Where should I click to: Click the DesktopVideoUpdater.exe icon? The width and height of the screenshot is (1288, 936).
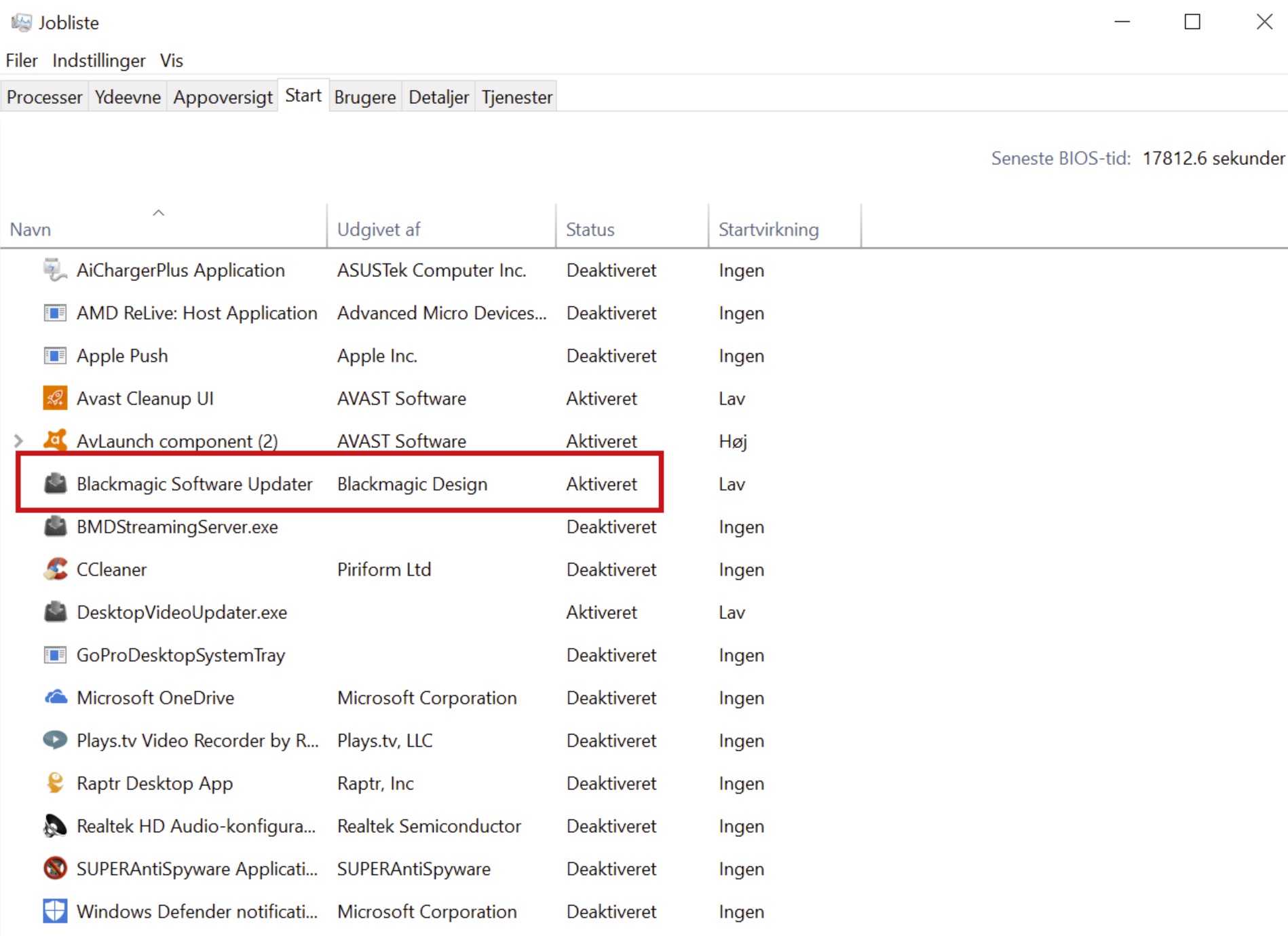pos(55,612)
